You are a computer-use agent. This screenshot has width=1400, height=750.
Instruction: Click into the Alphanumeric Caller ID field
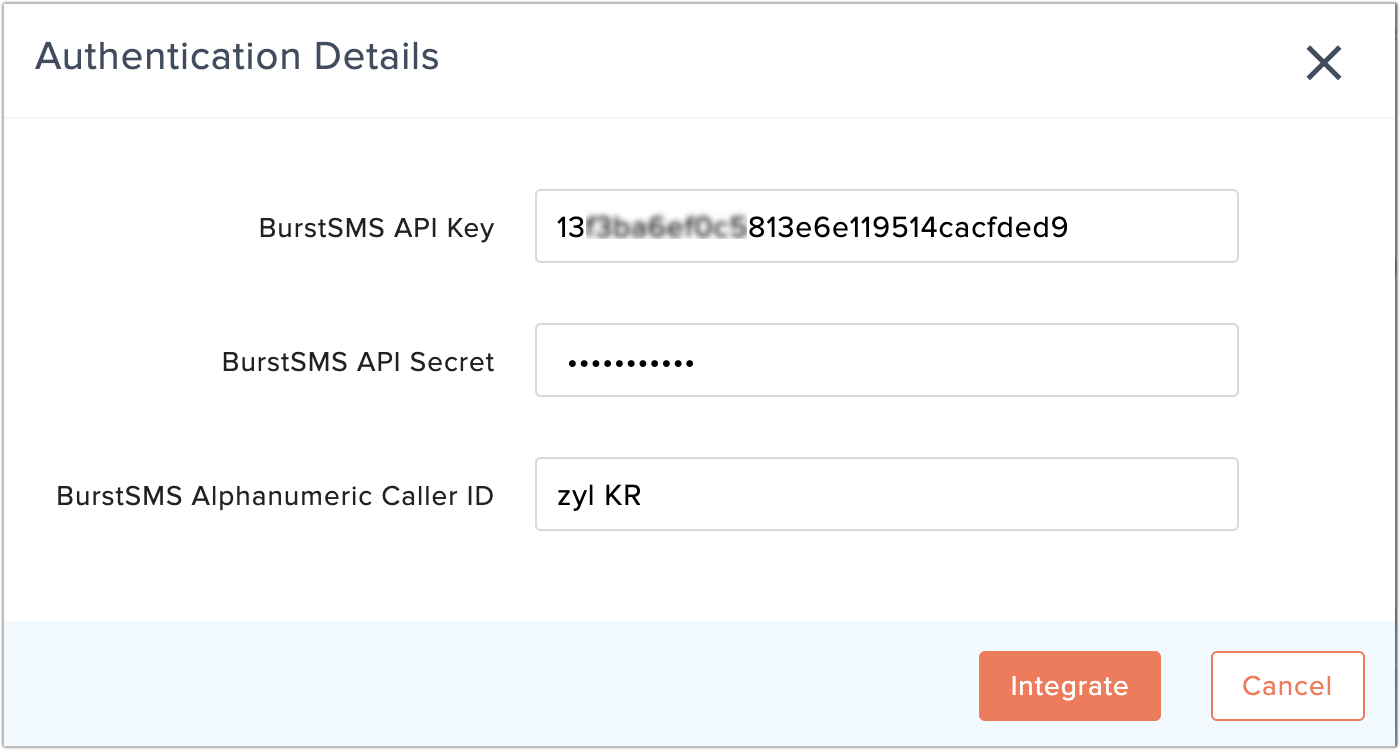pos(887,494)
